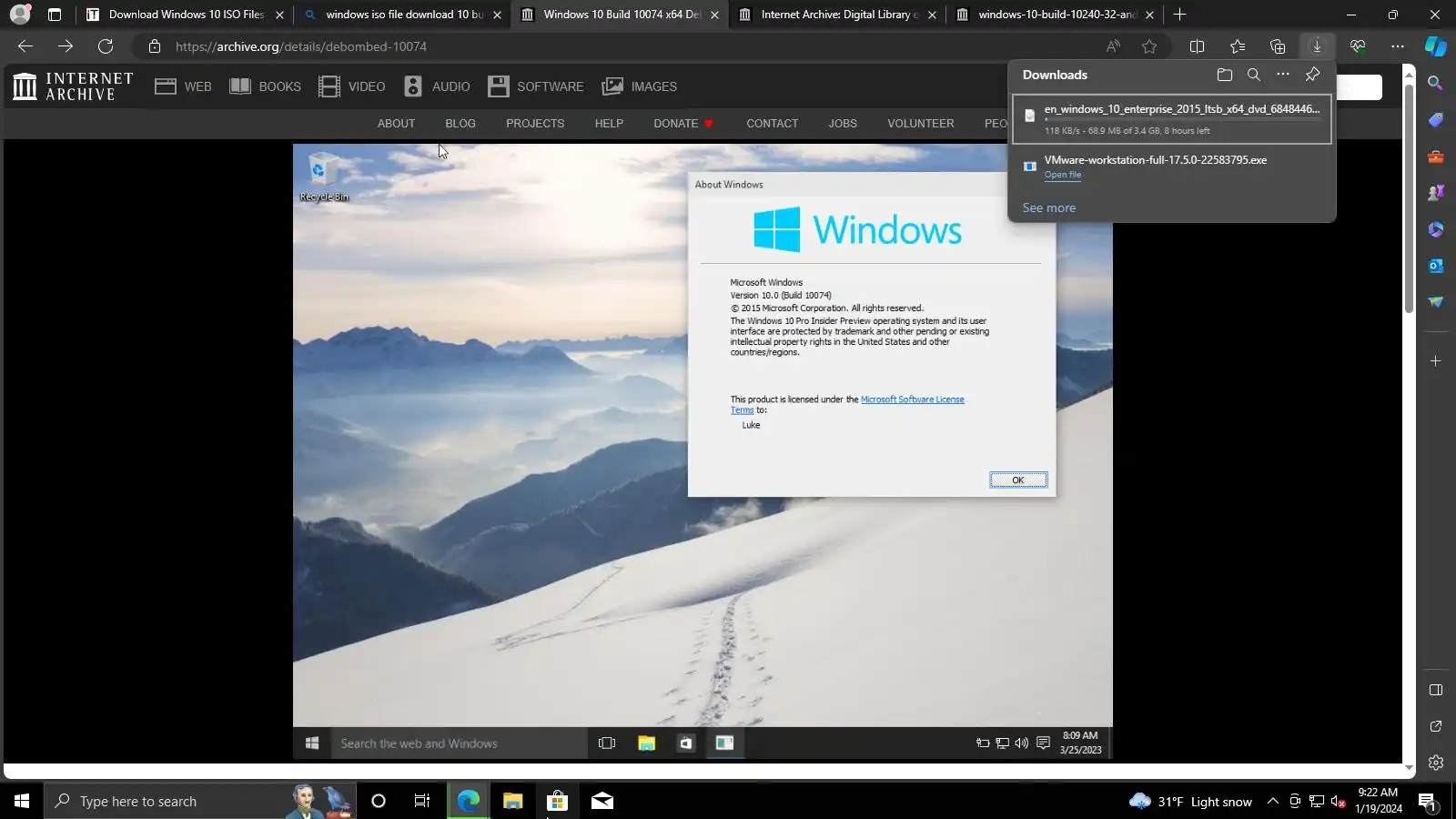Viewport: 1456px width, 819px height.
Task: Open the taskbar clock showing 9:22 AM
Action: pos(1378,801)
